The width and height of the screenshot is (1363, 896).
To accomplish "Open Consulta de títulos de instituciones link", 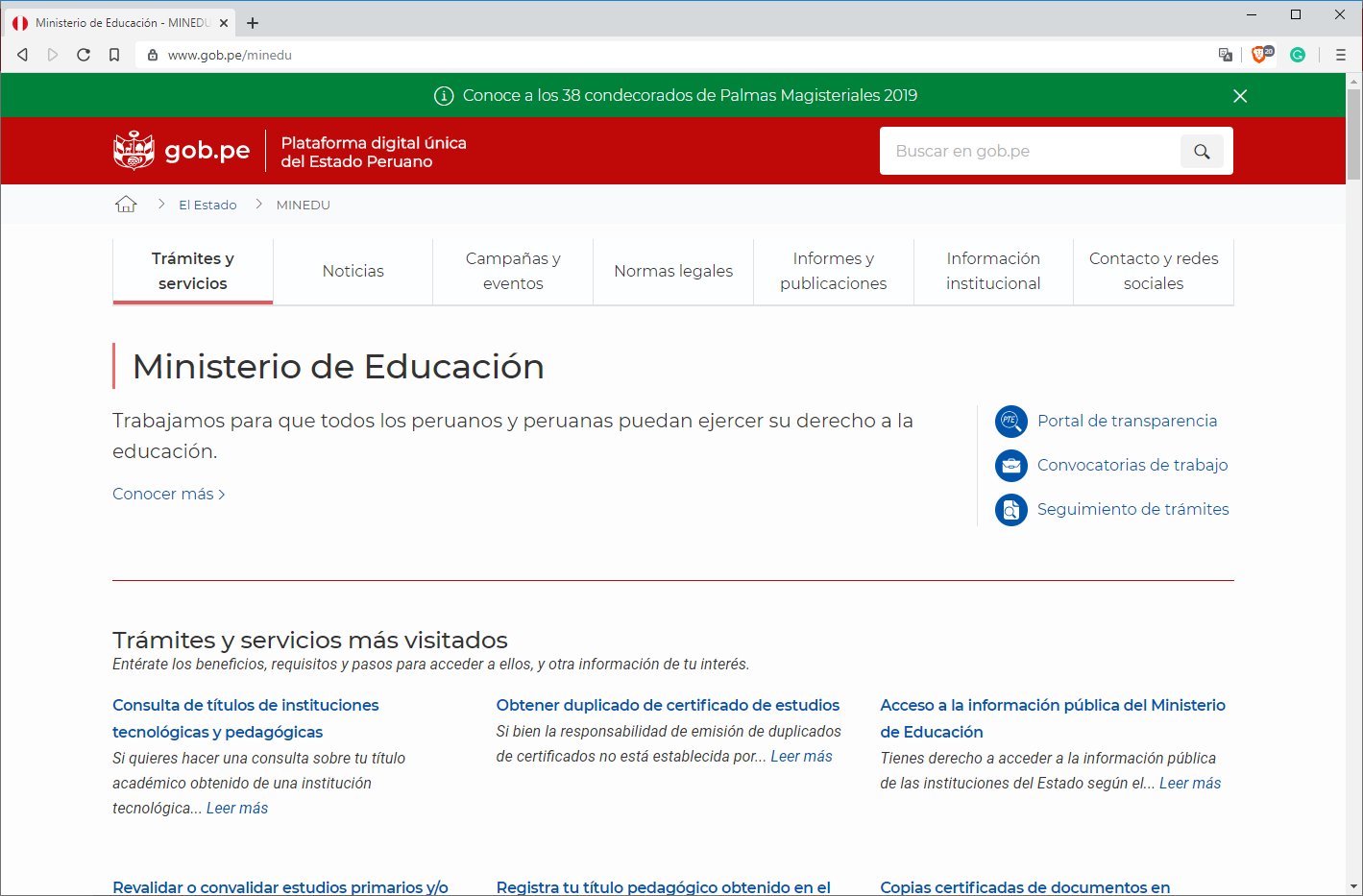I will (x=246, y=718).
